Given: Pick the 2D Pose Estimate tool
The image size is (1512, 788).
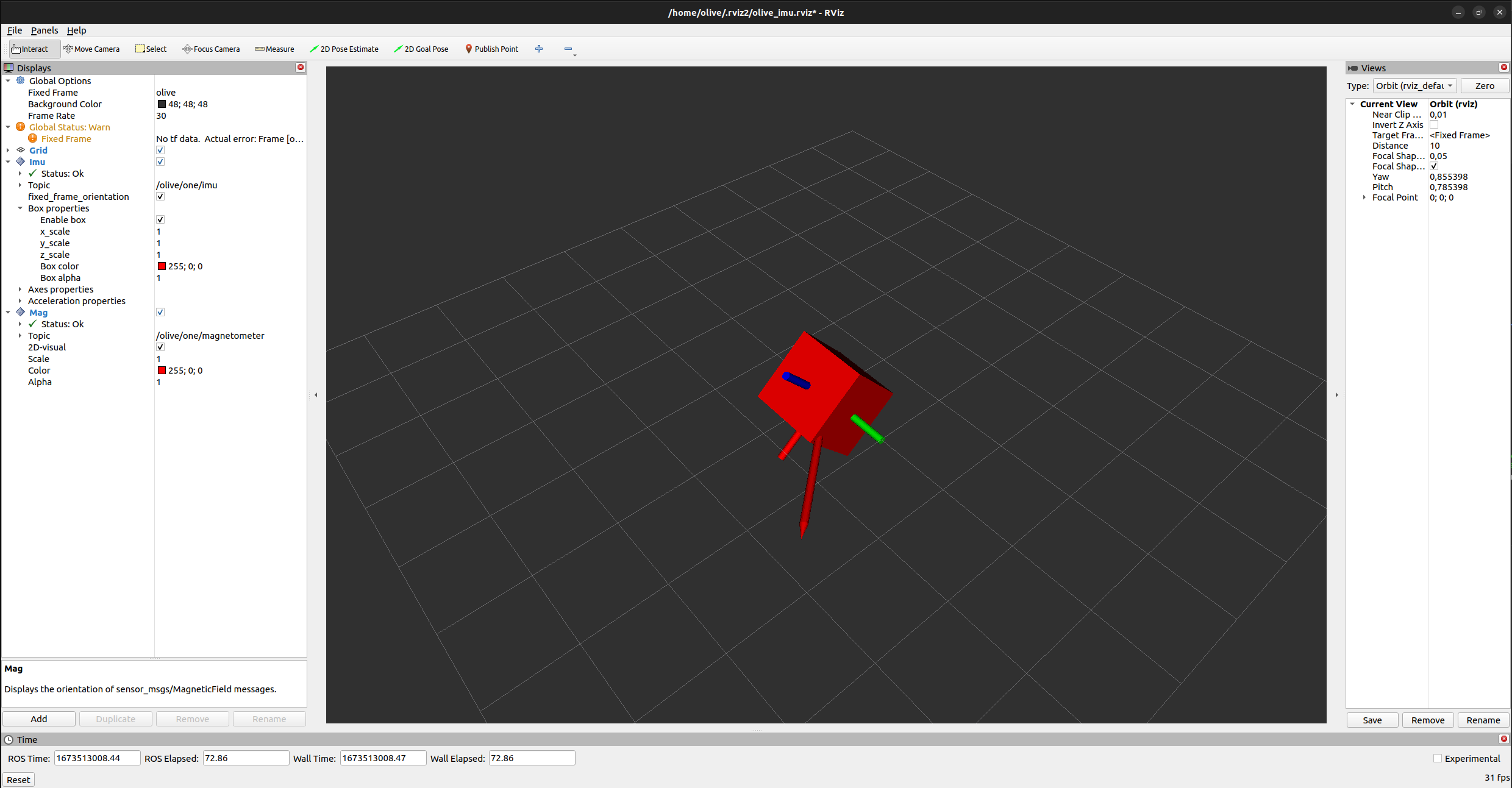Looking at the screenshot, I should (x=344, y=49).
